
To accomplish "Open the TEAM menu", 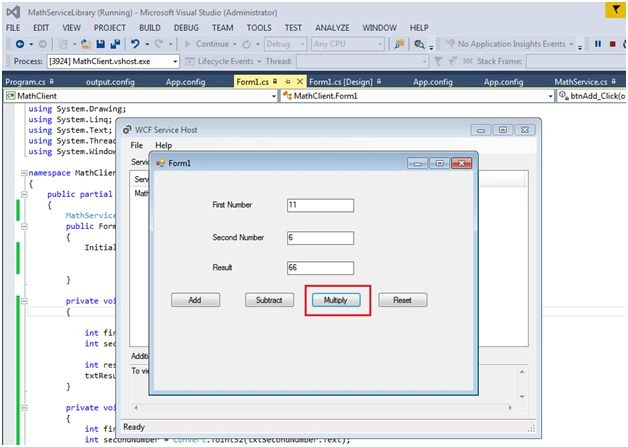I will pos(223,28).
